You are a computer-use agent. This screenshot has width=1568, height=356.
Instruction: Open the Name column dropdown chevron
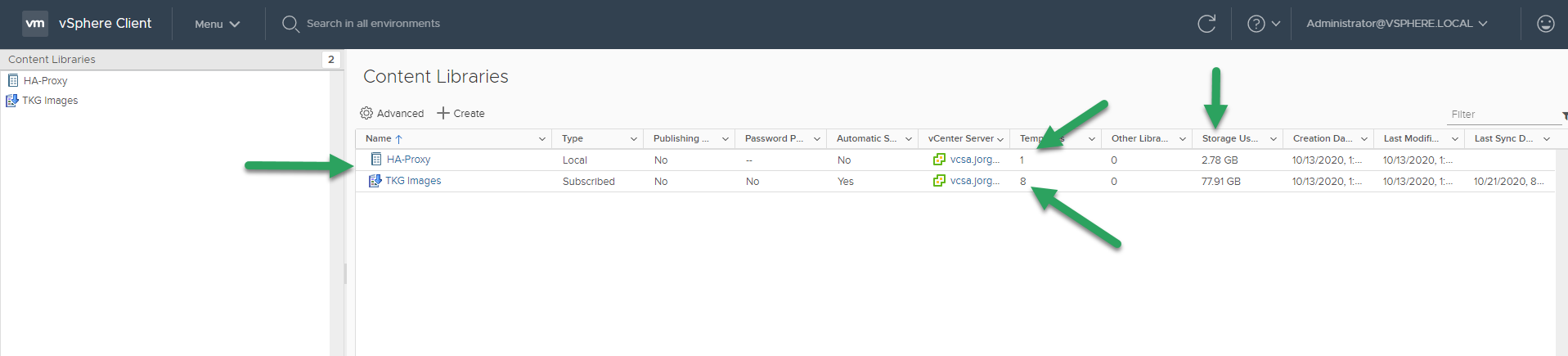tap(541, 139)
